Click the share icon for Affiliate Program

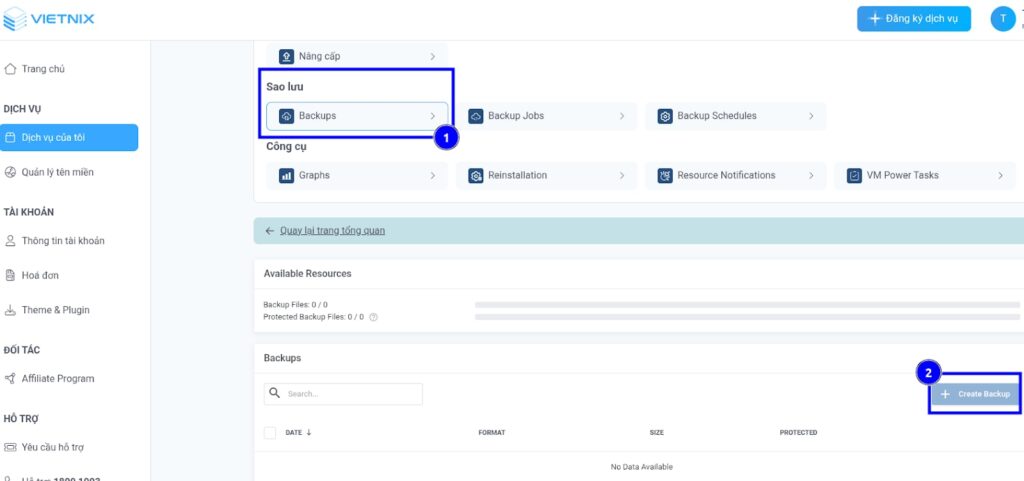point(10,379)
